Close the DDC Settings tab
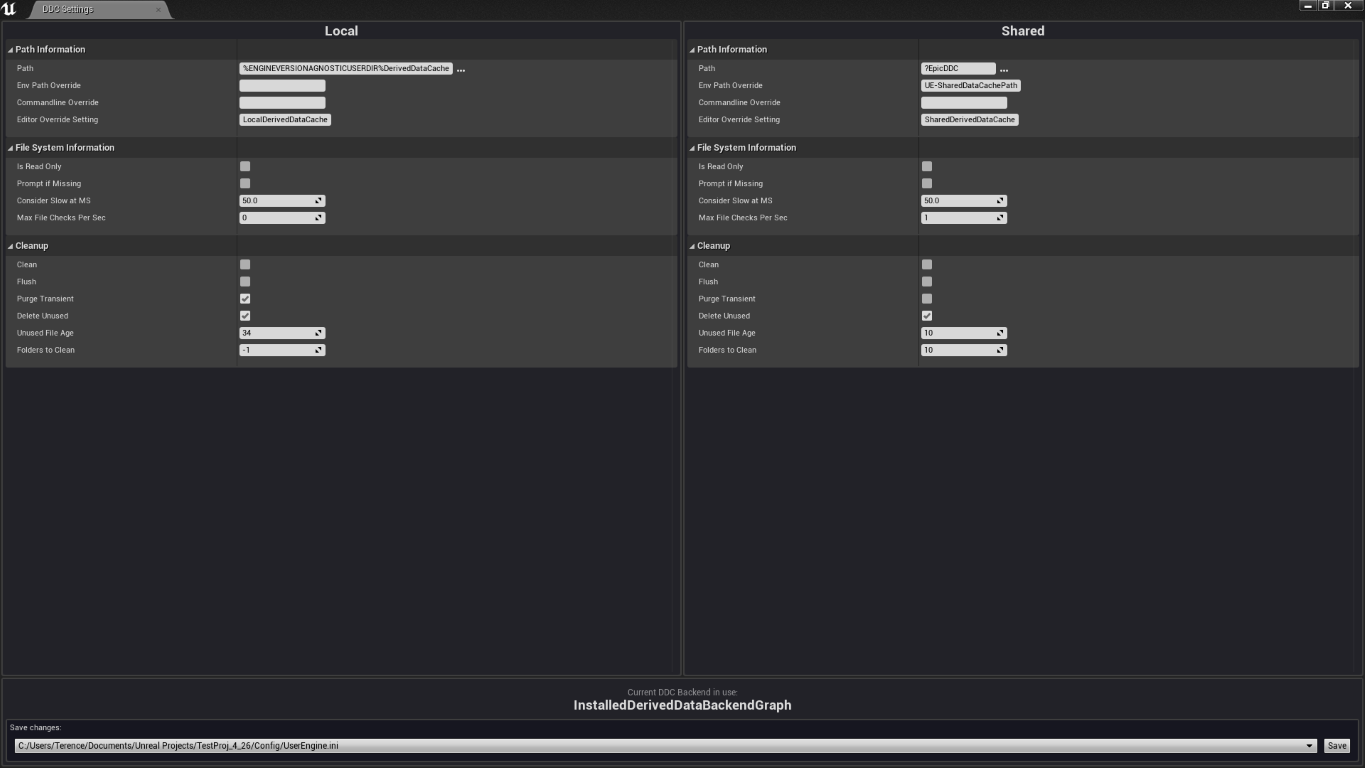Image resolution: width=1365 pixels, height=768 pixels. point(158,10)
